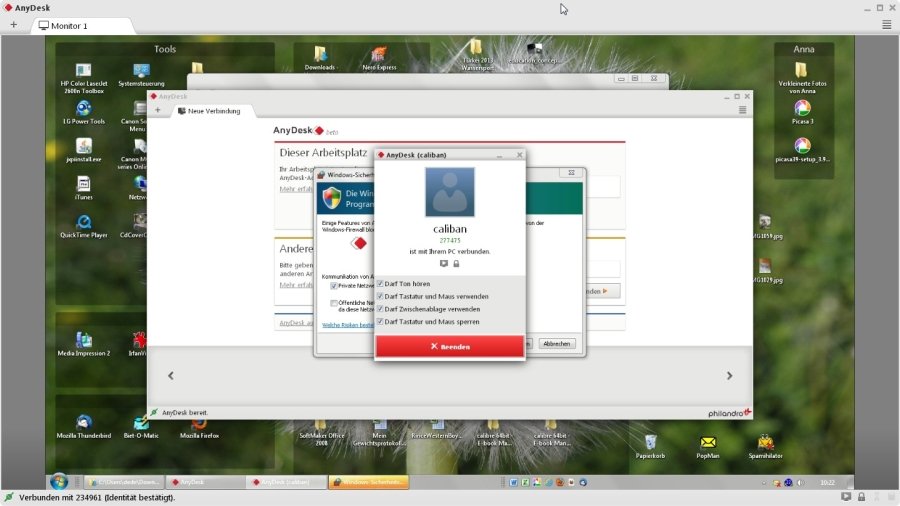Open the LG Power Tools desktop icon
The image size is (900, 506).
(x=84, y=112)
